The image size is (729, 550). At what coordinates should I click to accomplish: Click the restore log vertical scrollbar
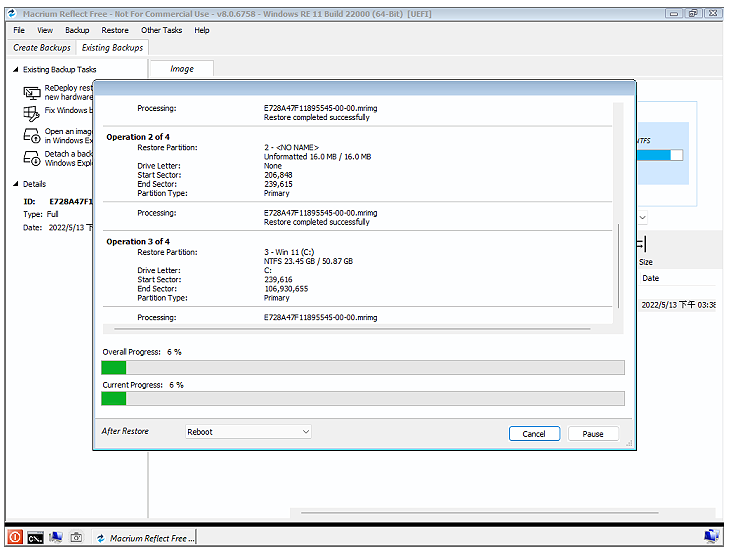pyautogui.click(x=618, y=265)
